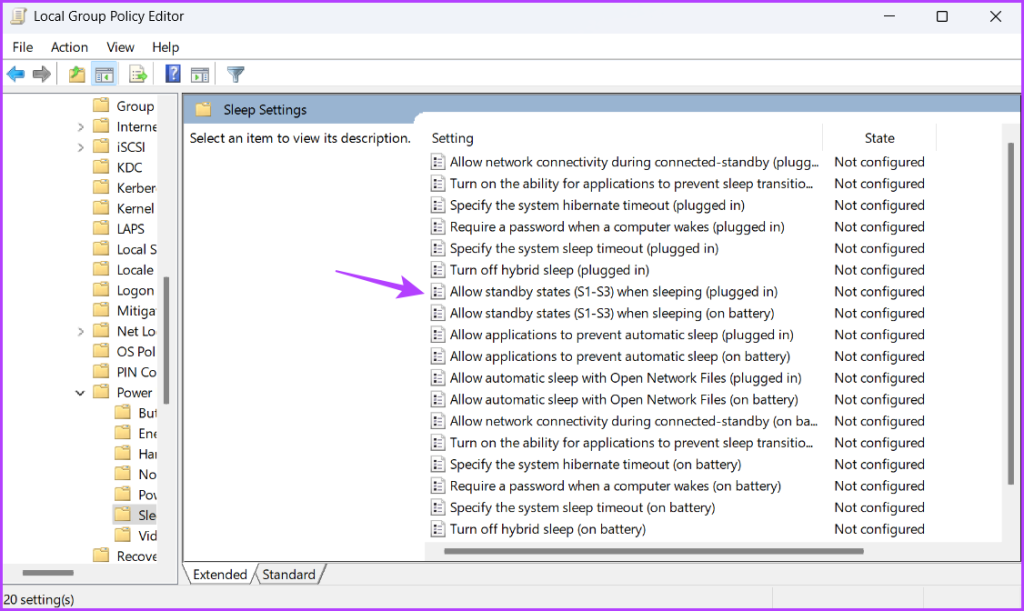
Task: Select Specify the system hibernate timeout (plugged in)
Action: [597, 205]
